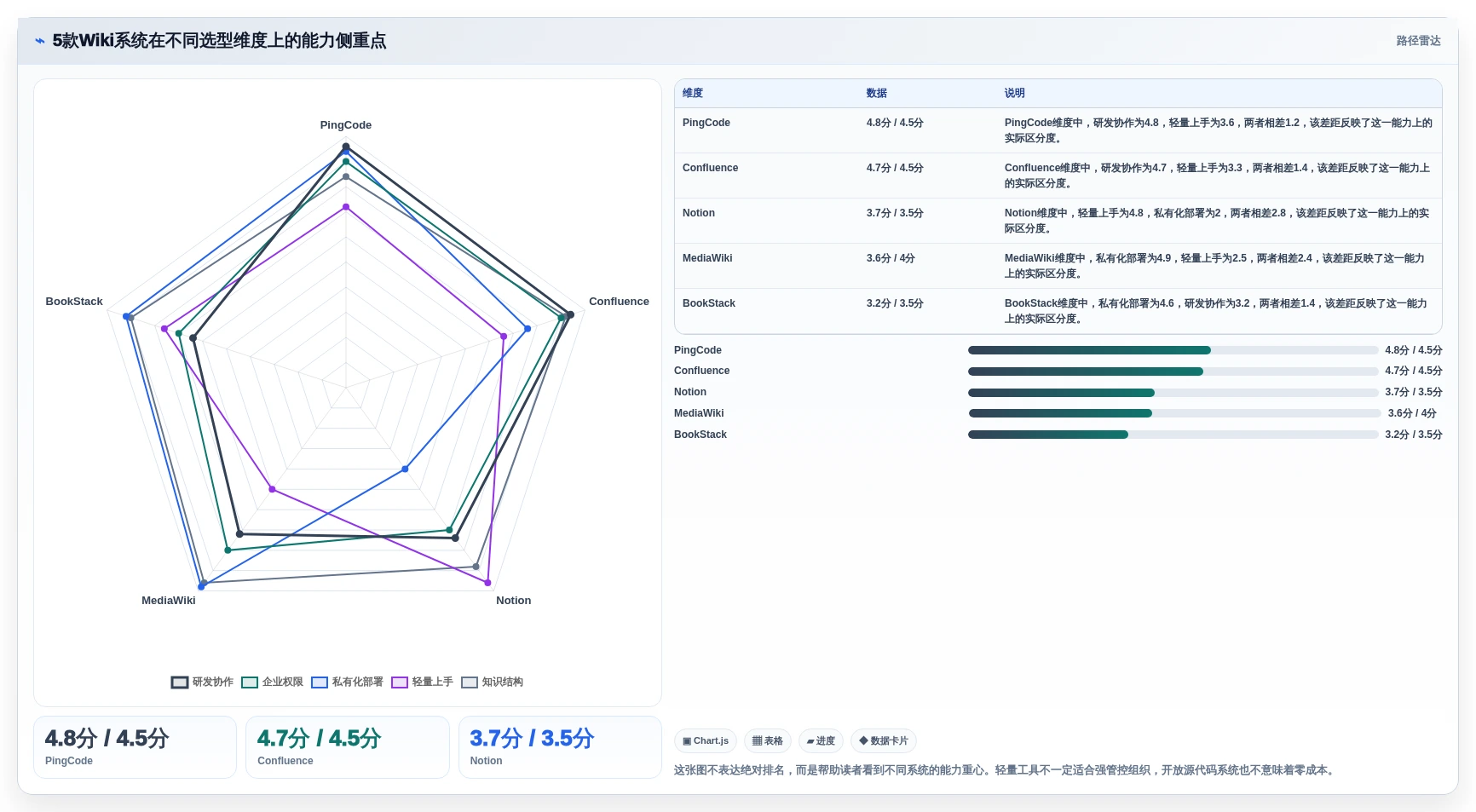Click the 表格 tag chip
Viewport: 1476px width, 812px height.
(x=768, y=740)
